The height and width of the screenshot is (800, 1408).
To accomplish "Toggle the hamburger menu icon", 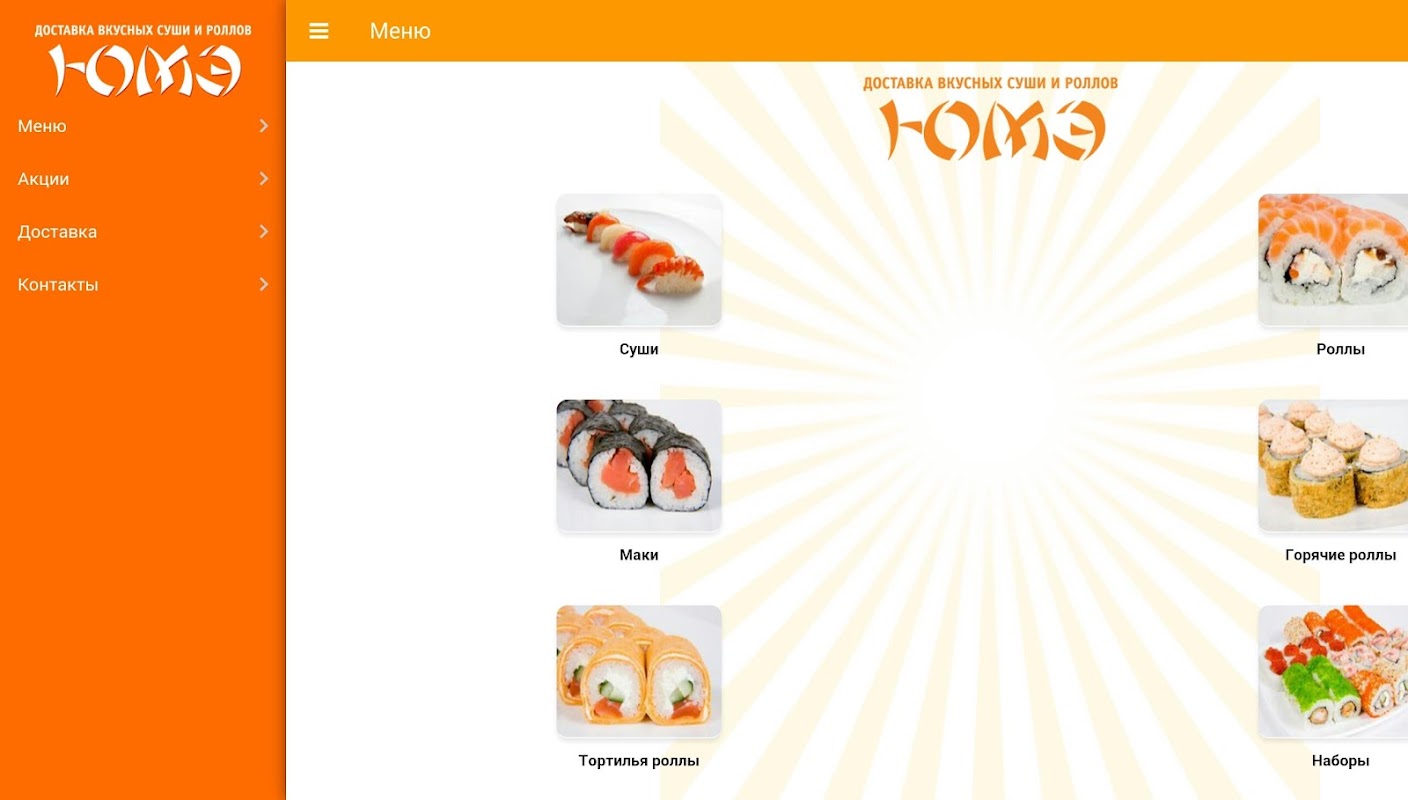I will pos(319,31).
